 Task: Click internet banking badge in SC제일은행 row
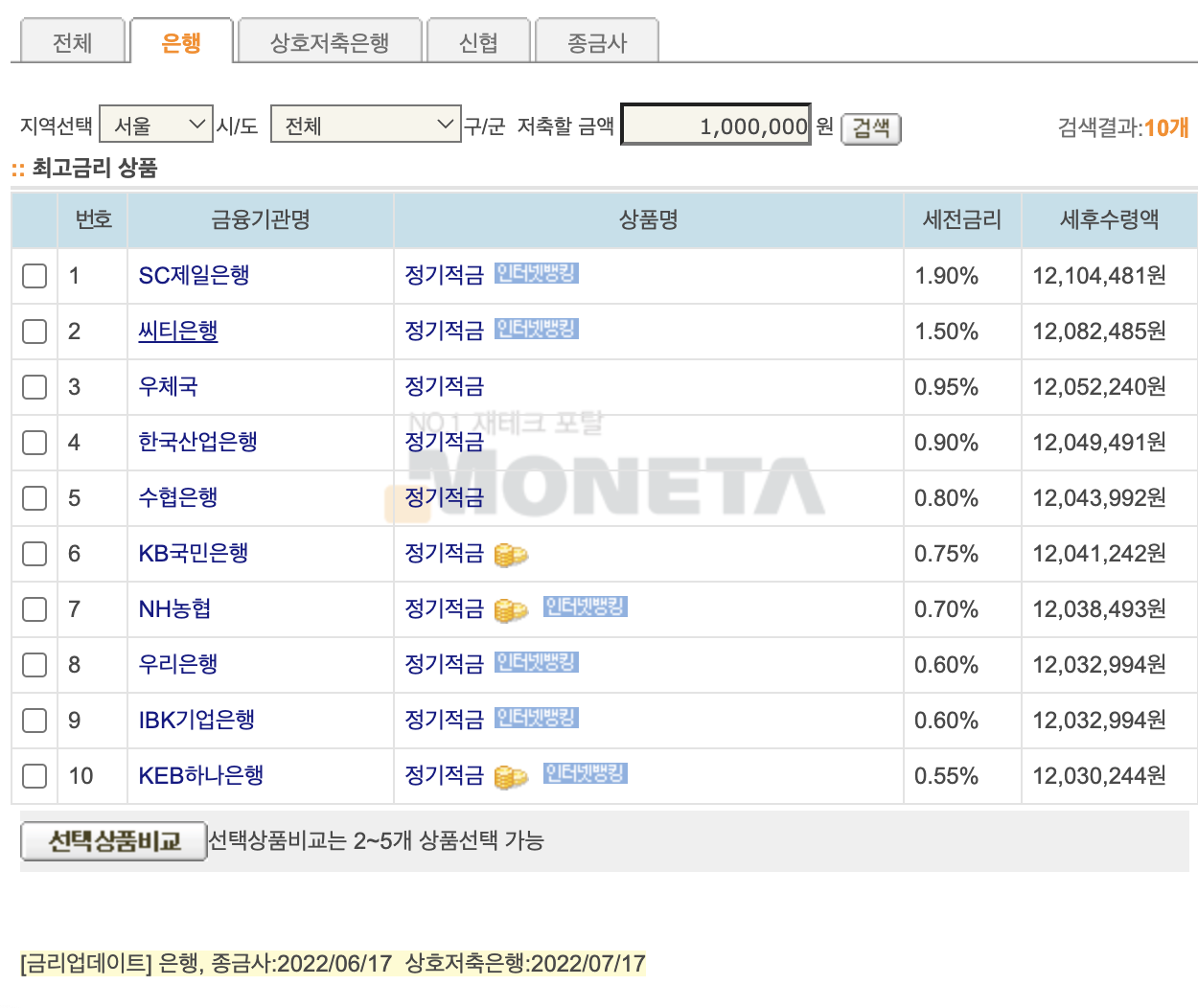tap(537, 274)
